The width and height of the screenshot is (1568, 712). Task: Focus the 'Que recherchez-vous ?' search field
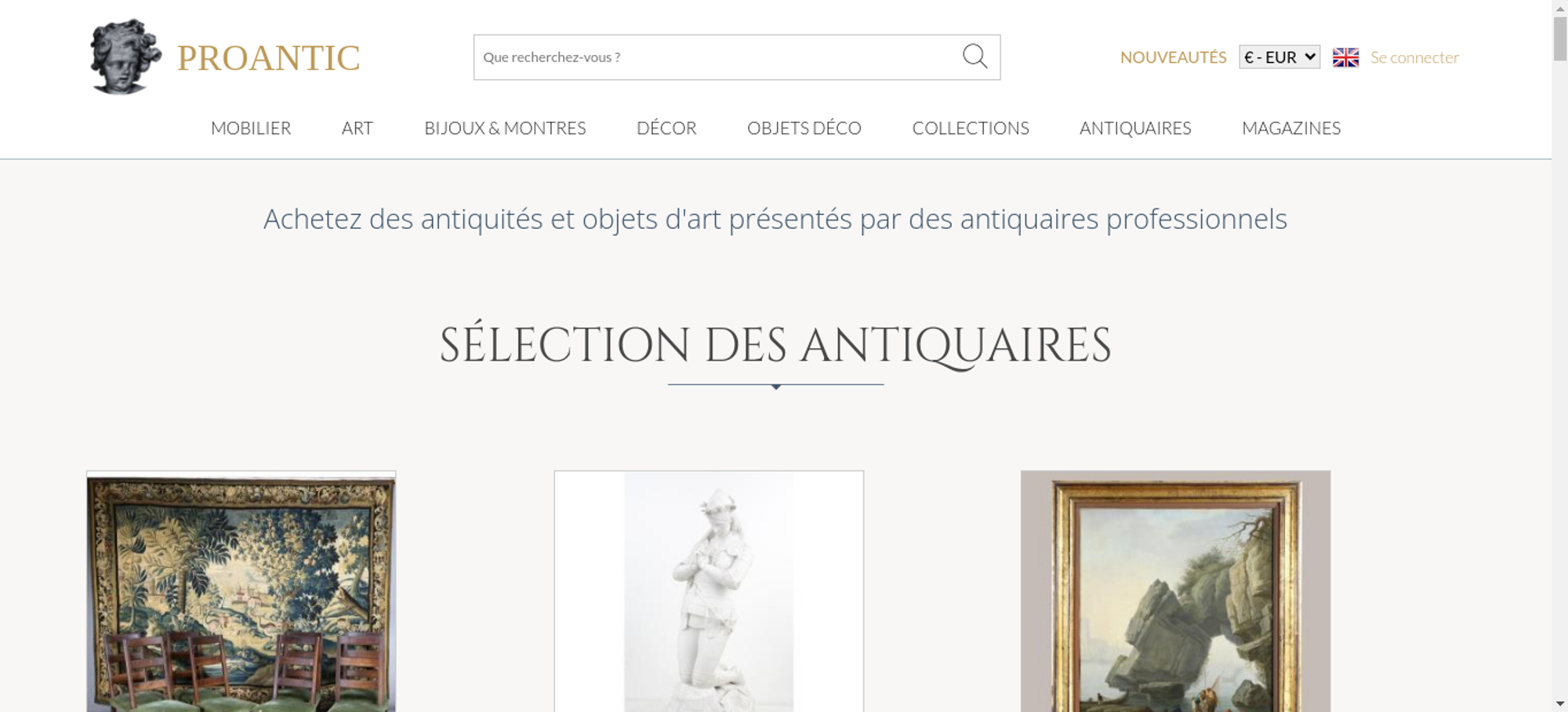(717, 57)
